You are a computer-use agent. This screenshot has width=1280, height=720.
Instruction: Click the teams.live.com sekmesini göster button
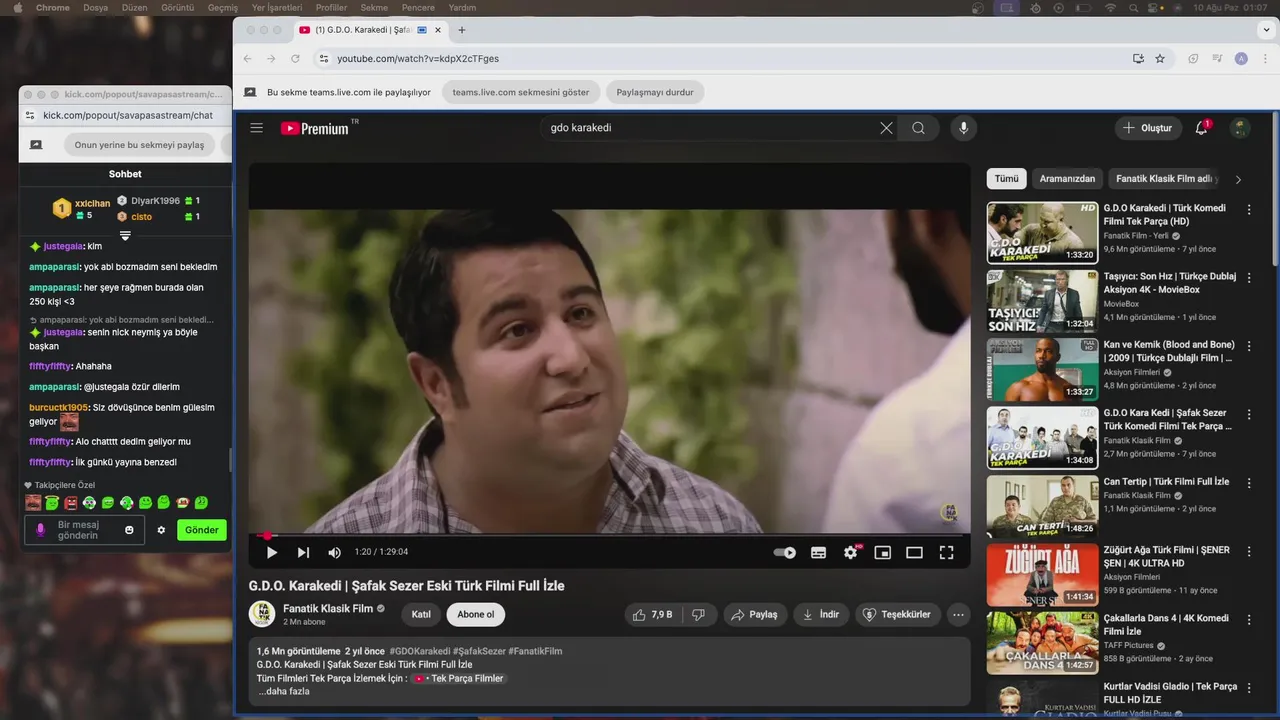point(521,92)
